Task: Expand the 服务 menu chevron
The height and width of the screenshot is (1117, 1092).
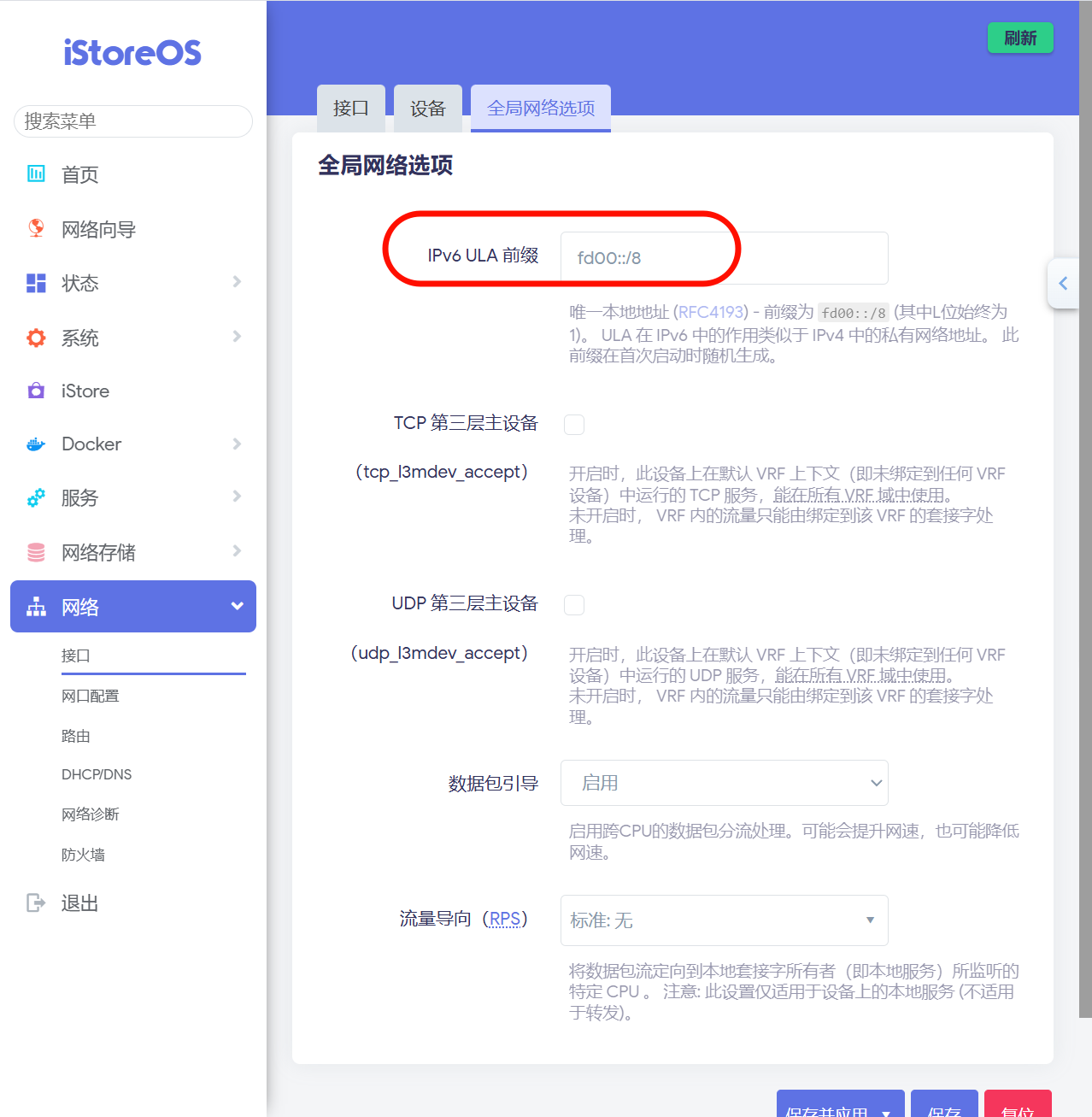Action: (237, 496)
